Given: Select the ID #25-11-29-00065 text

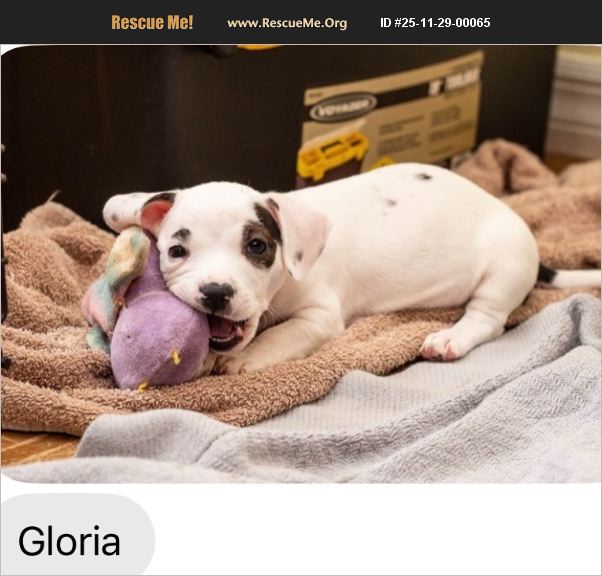Looking at the screenshot, I should pyautogui.click(x=435, y=23).
